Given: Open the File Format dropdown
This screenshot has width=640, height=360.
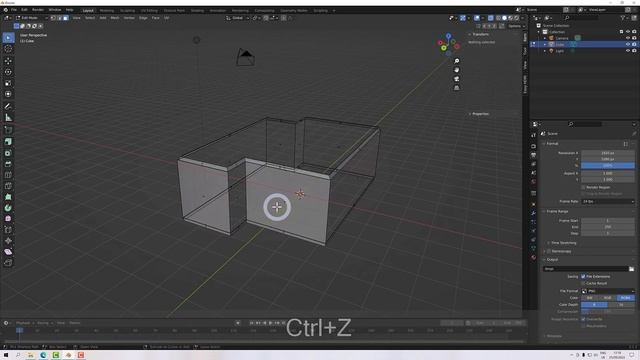Looking at the screenshot, I should coord(608,291).
